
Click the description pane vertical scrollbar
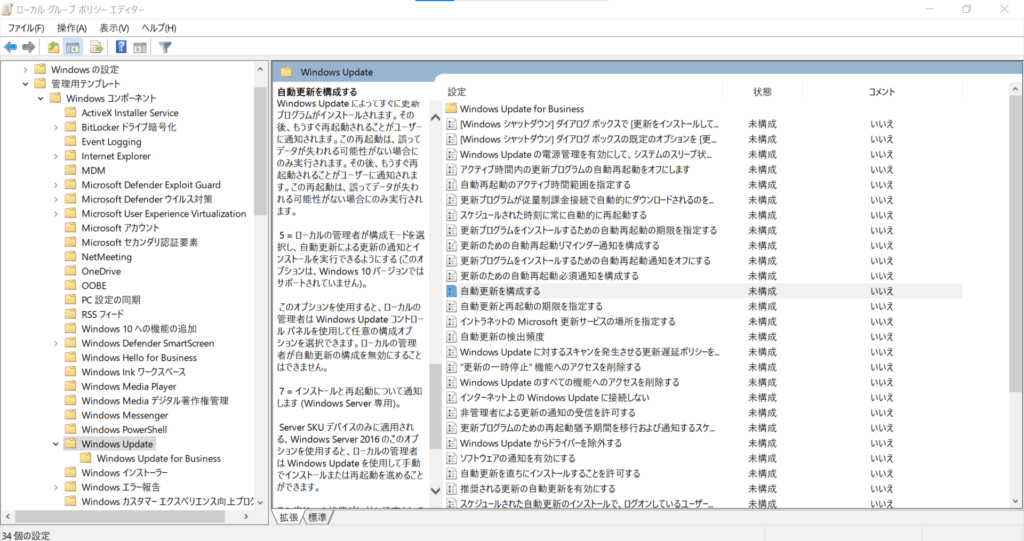(x=435, y=300)
